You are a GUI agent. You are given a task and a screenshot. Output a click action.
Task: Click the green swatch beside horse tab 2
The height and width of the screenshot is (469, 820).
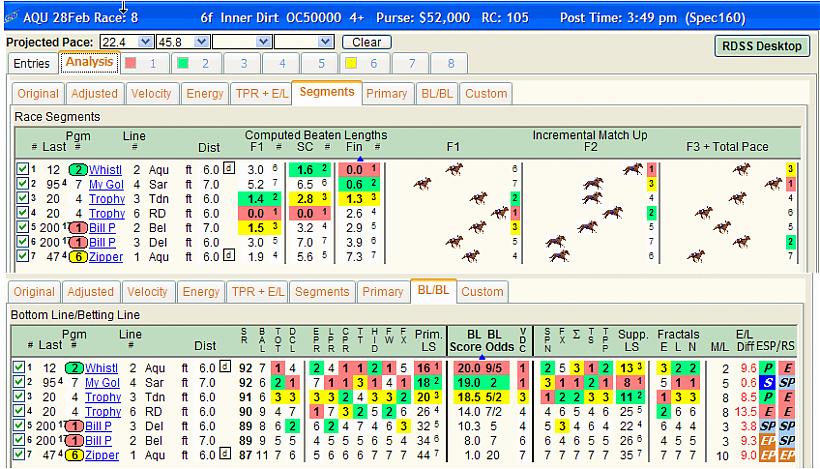click(183, 63)
